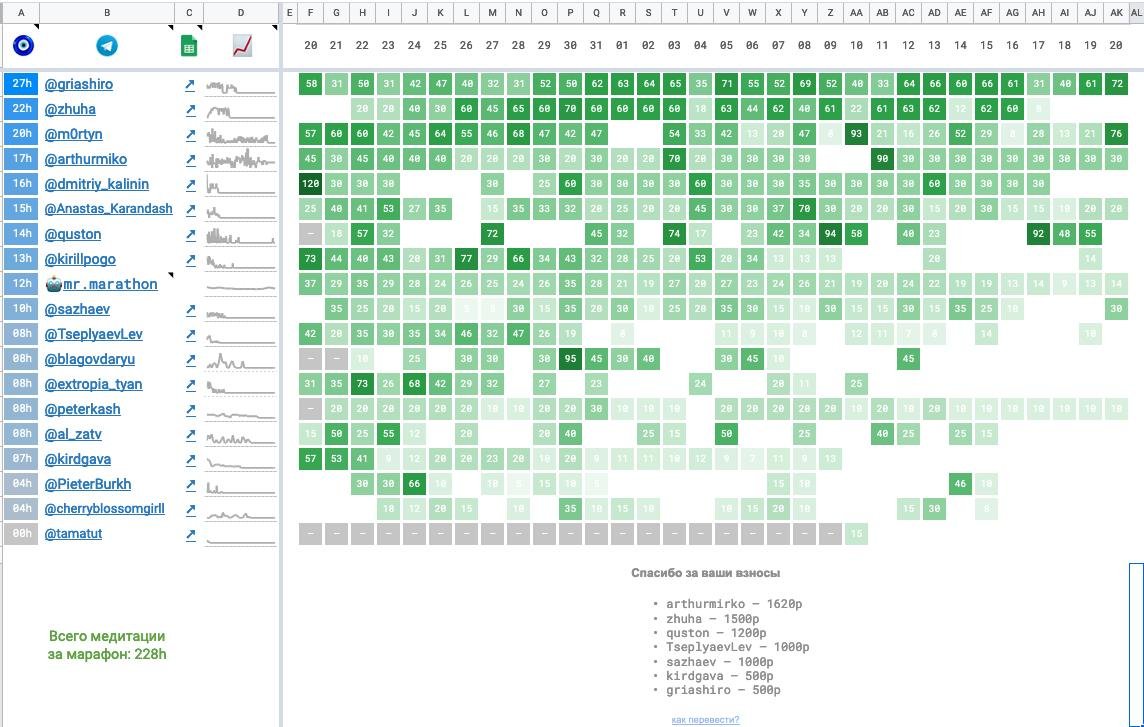Click the blue evil-eye amulet icon
Viewport: 1144px width, 727px height.
coord(22,46)
